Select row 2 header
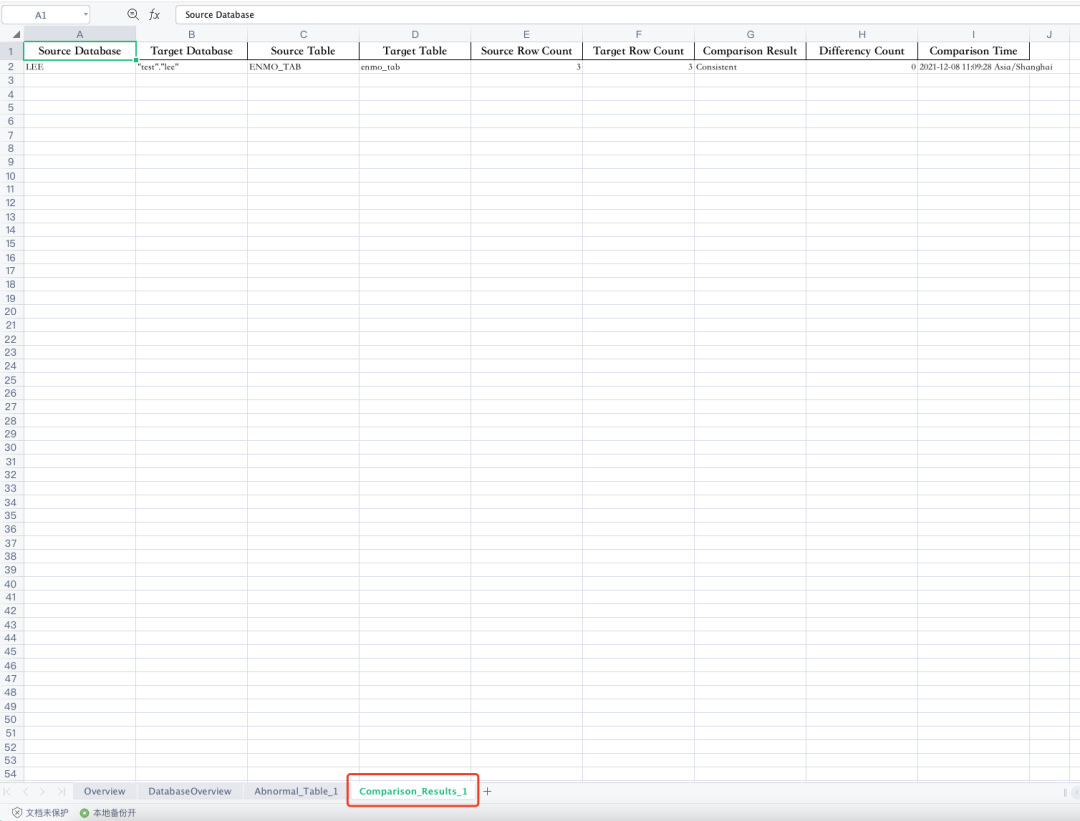Screen dimensions: 1080x821 [x=11, y=67]
